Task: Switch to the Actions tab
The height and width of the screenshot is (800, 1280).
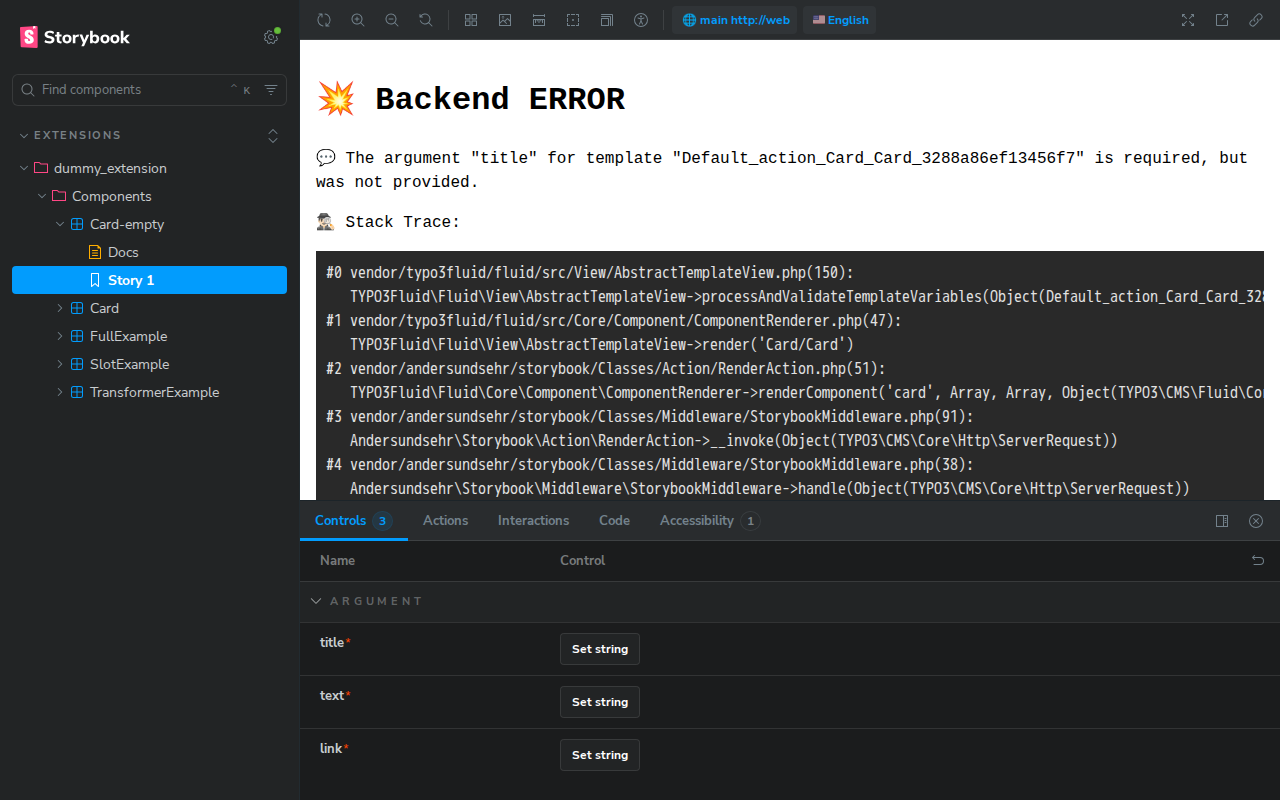Action: 445,520
